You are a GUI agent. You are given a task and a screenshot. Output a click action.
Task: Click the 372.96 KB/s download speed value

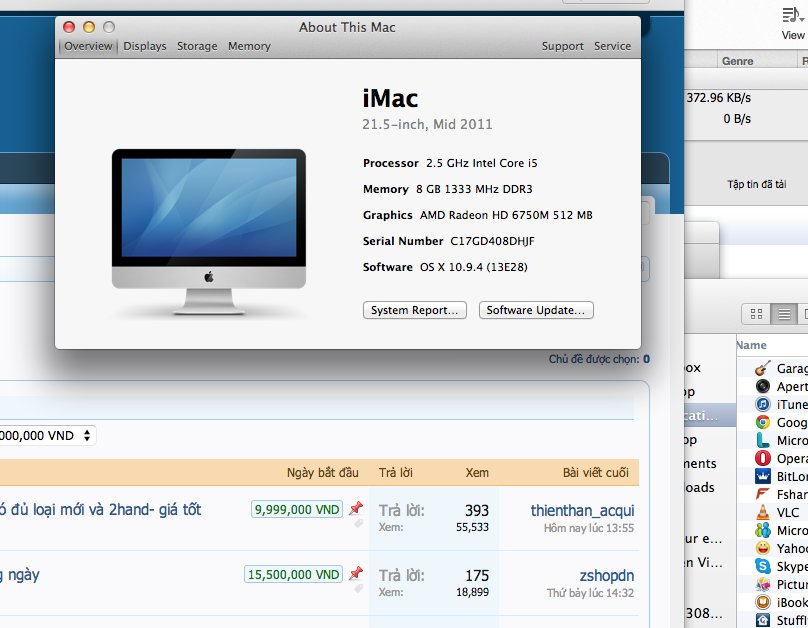click(718, 98)
